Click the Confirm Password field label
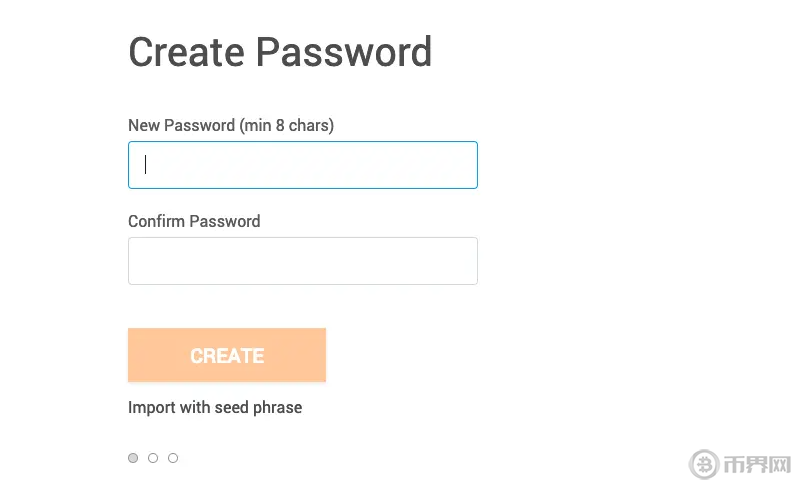Image resolution: width=802 pixels, height=492 pixels. 194,222
